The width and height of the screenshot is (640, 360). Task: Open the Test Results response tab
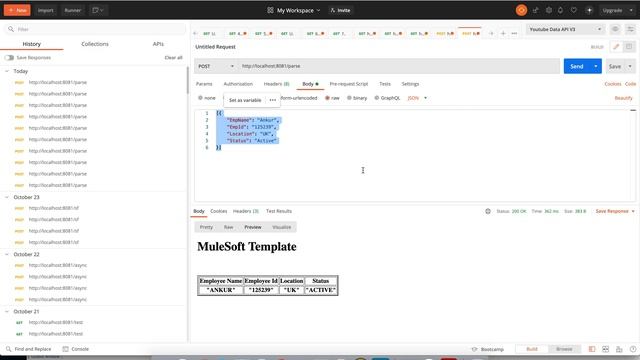tap(279, 211)
